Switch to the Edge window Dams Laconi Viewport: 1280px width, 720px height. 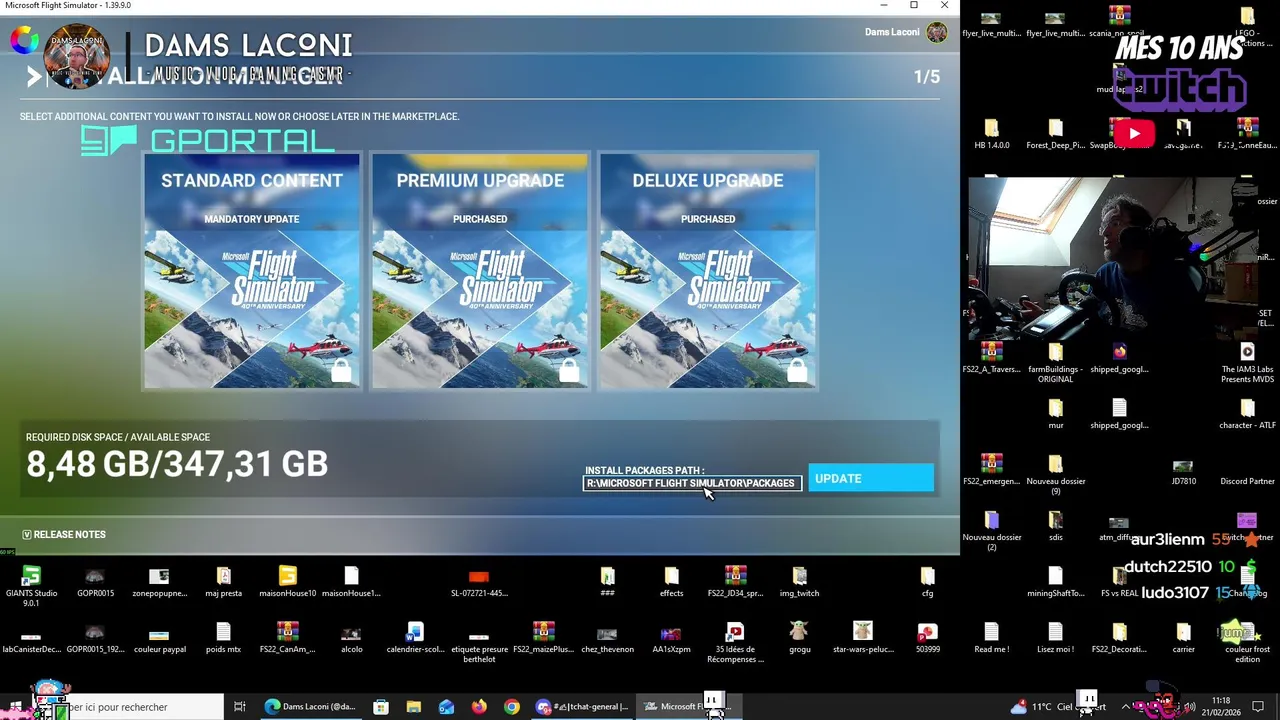tap(310, 707)
